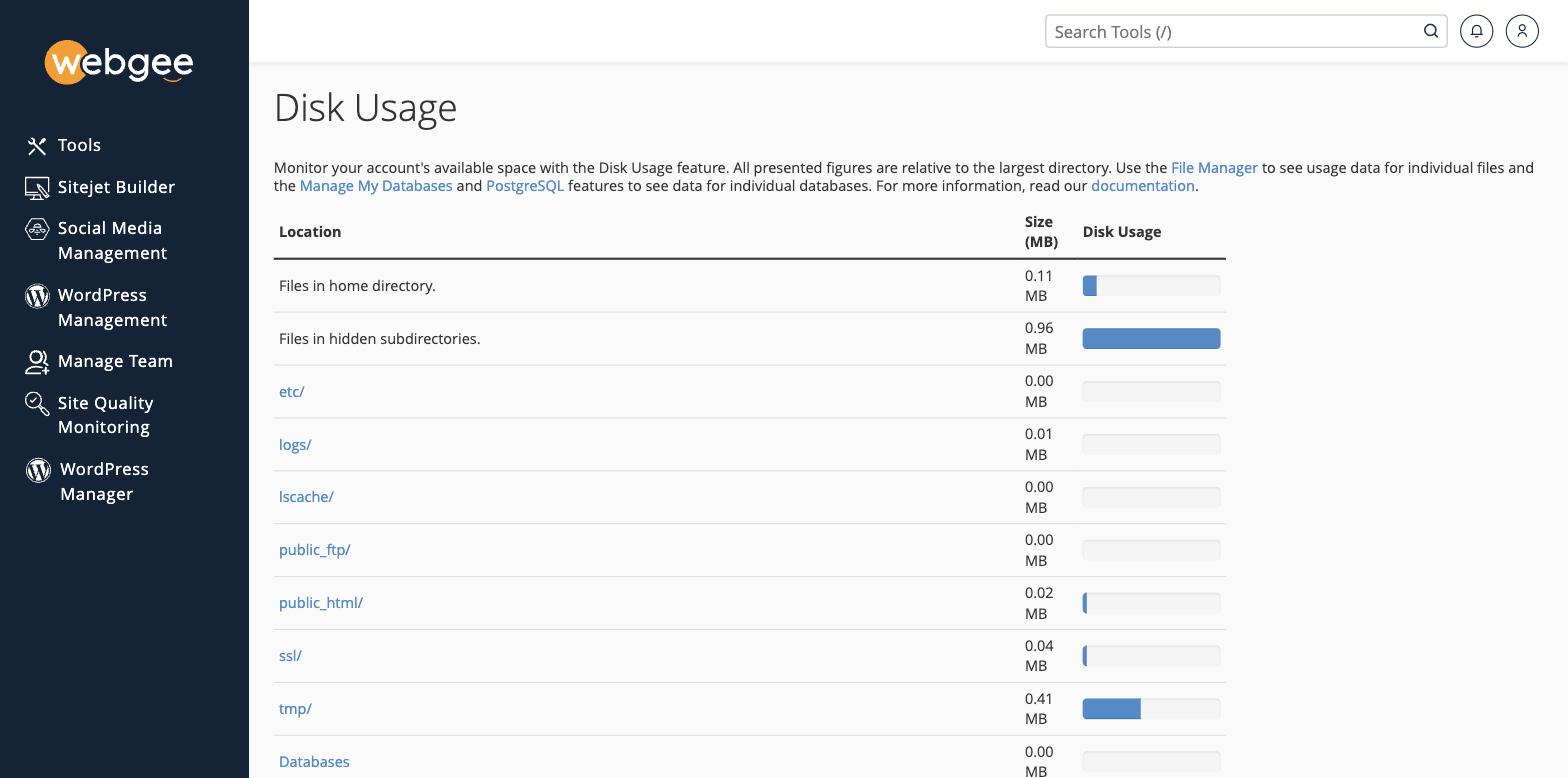
Task: Click the Location column header
Action: coord(310,232)
